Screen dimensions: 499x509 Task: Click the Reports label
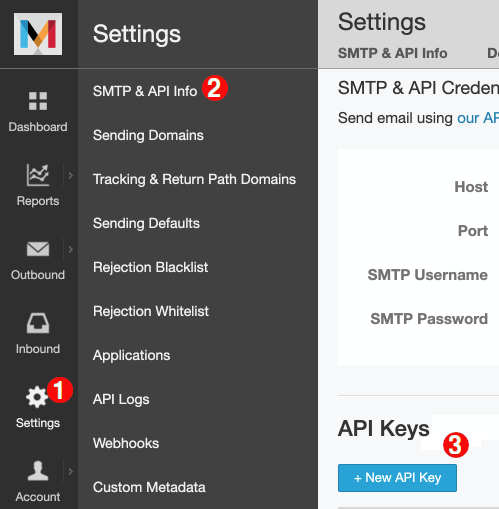click(38, 201)
